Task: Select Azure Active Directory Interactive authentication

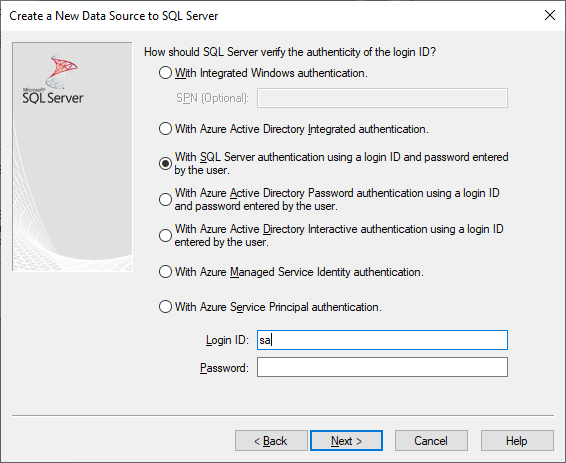Action: (165, 235)
